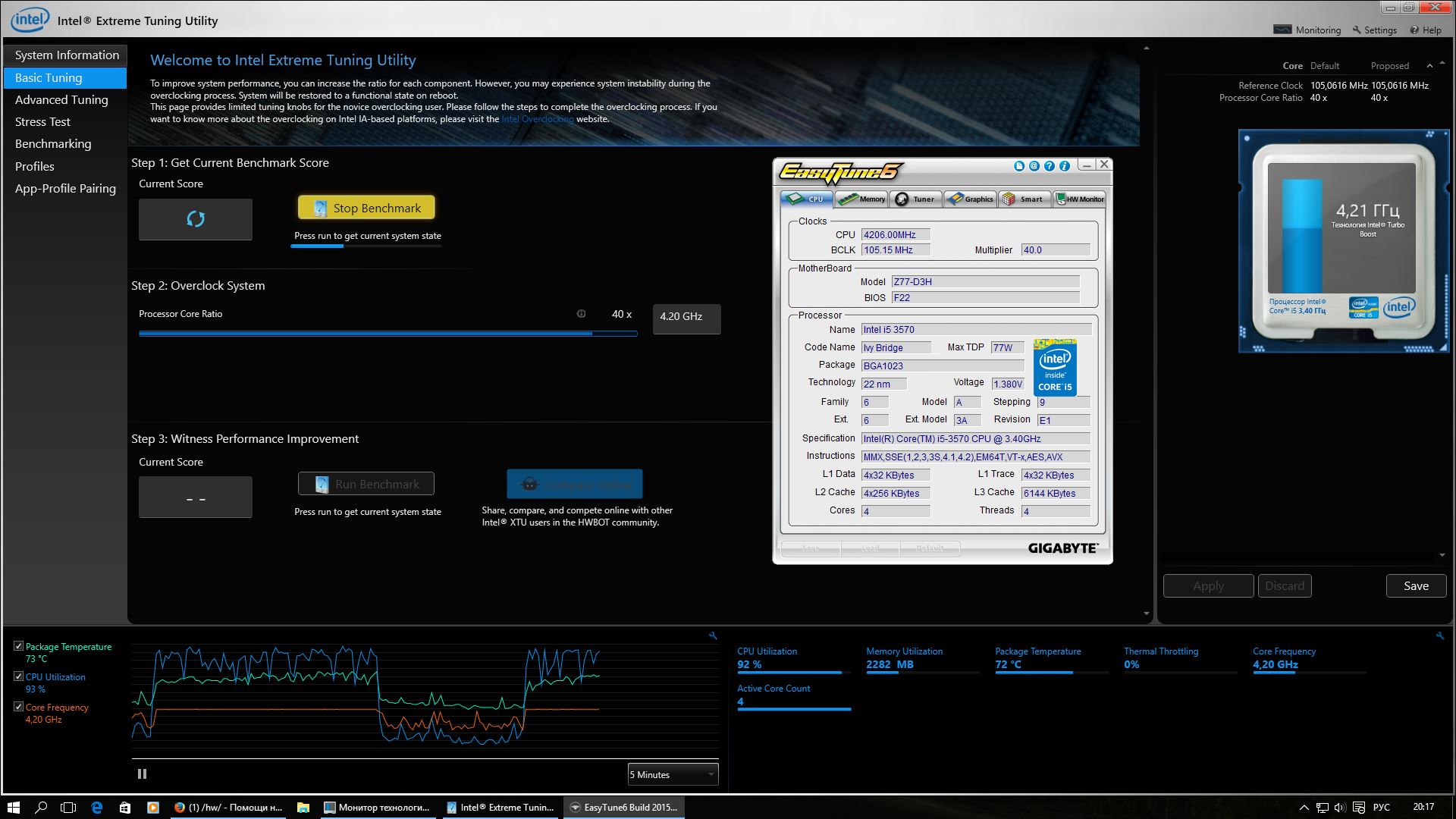
Task: Disable the Core Frequency graph checkbox
Action: tap(19, 707)
